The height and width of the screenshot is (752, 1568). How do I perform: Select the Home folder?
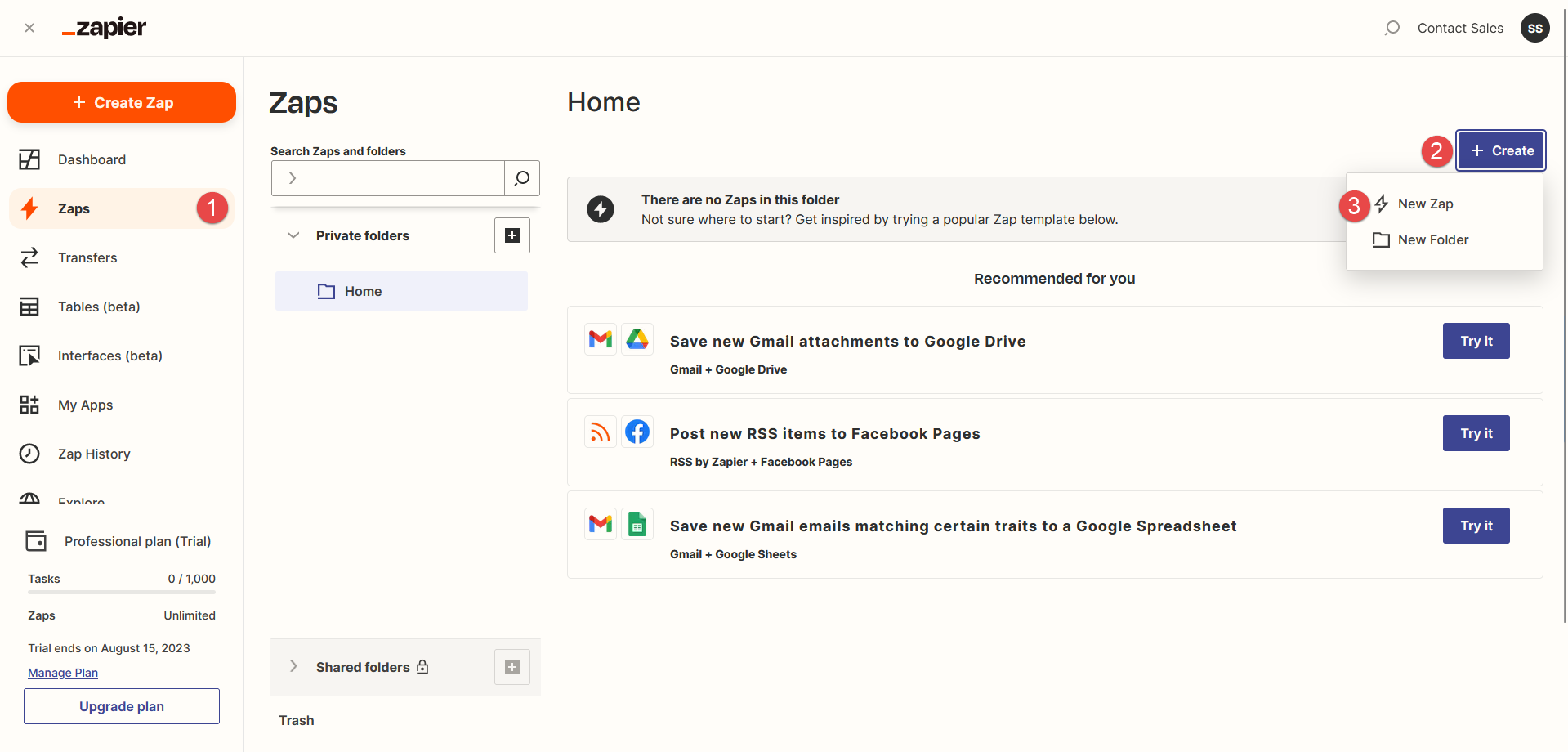pyautogui.click(x=401, y=291)
